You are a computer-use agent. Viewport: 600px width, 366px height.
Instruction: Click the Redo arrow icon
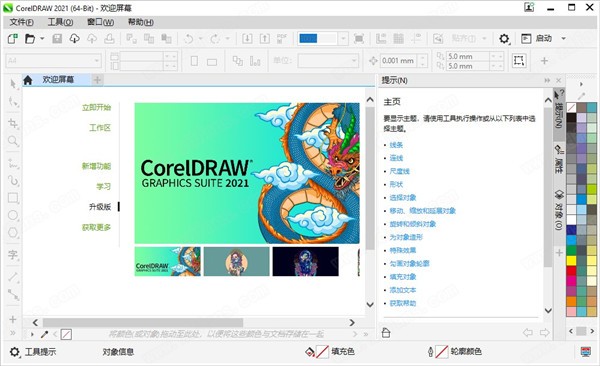pyautogui.click(x=215, y=39)
